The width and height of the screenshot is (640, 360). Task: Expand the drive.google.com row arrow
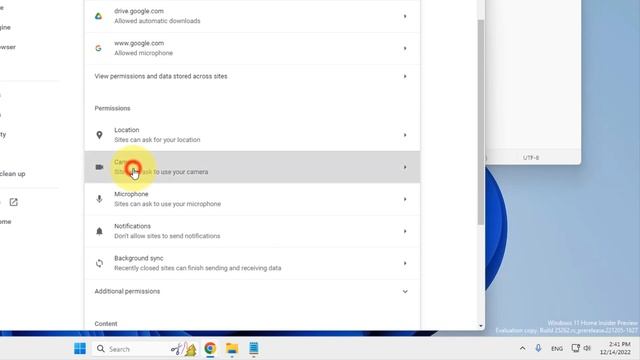coord(405,16)
